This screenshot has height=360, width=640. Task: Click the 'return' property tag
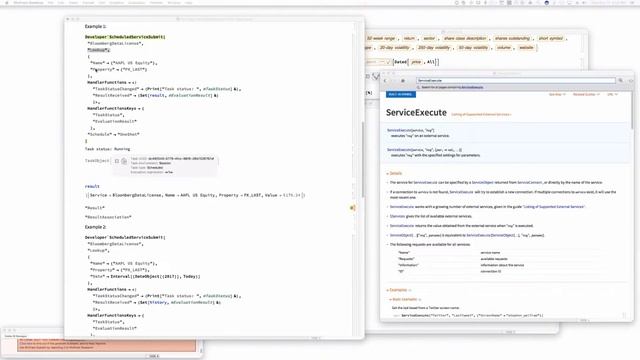[x=409, y=38]
